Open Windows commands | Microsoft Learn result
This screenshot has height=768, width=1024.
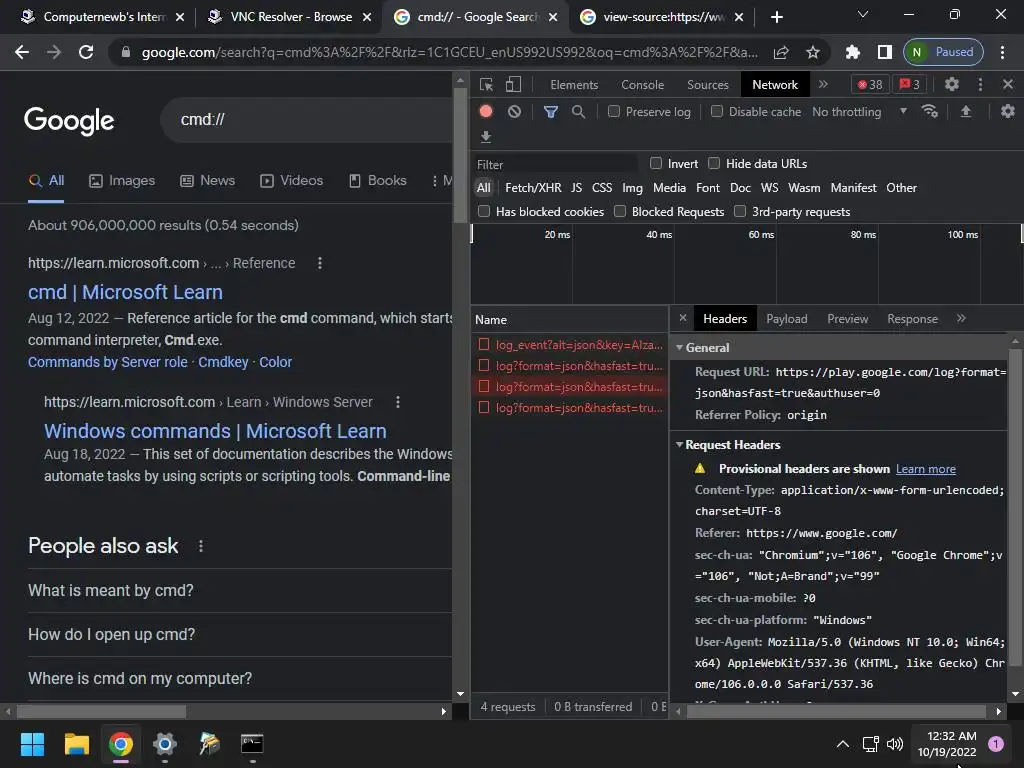[x=216, y=431]
